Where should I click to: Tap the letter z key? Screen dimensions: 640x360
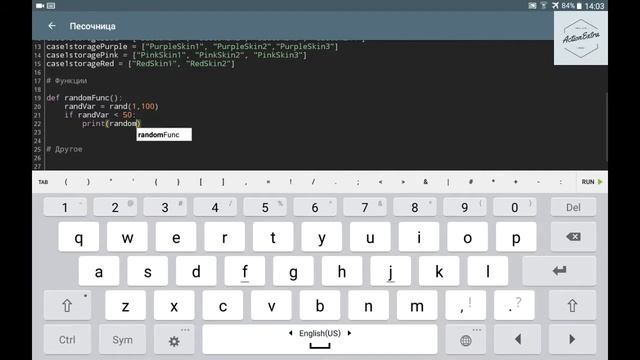pos(125,305)
